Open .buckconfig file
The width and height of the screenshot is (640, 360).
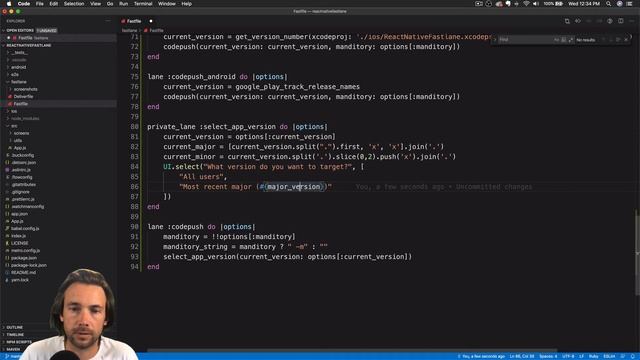click(x=22, y=156)
